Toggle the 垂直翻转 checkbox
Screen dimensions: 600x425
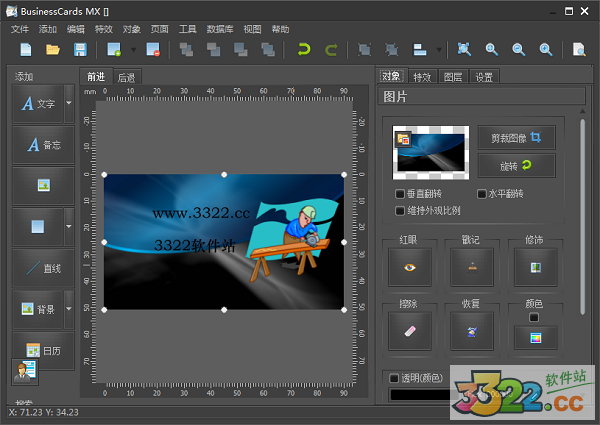[399, 194]
